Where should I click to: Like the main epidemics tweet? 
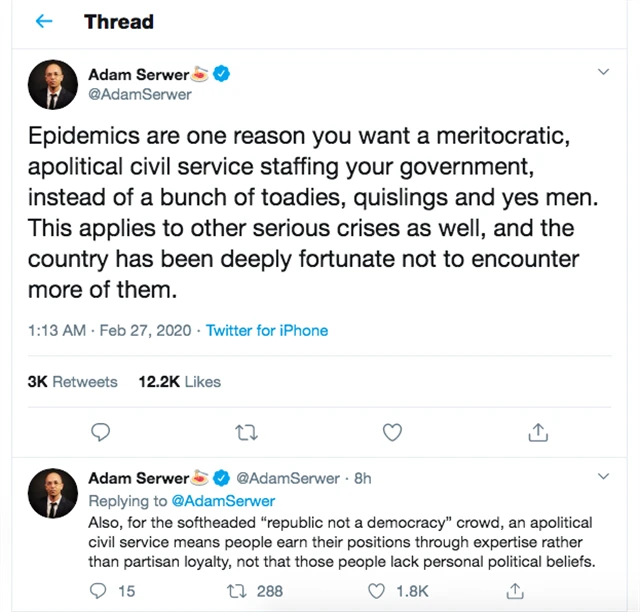coord(393,432)
